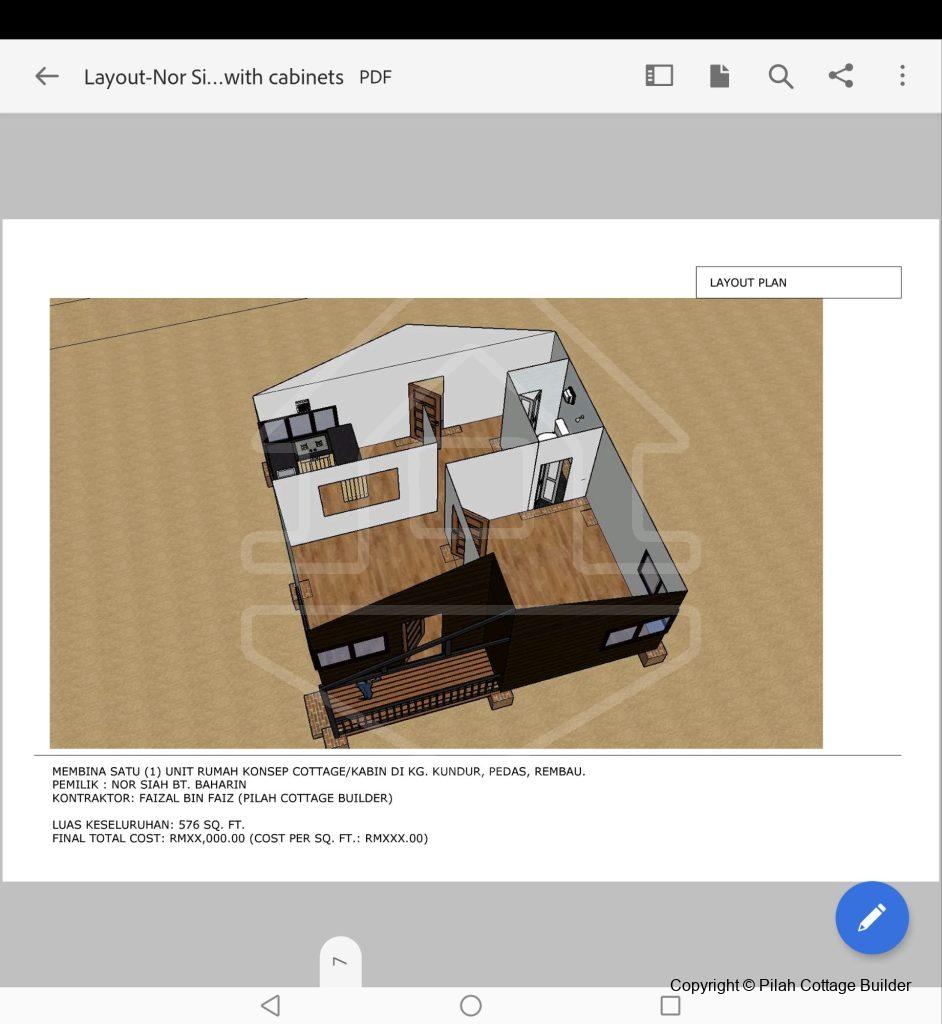This screenshot has width=942, height=1024.
Task: Tap the Copyright Pilah Cottage Builder text
Action: coord(790,985)
